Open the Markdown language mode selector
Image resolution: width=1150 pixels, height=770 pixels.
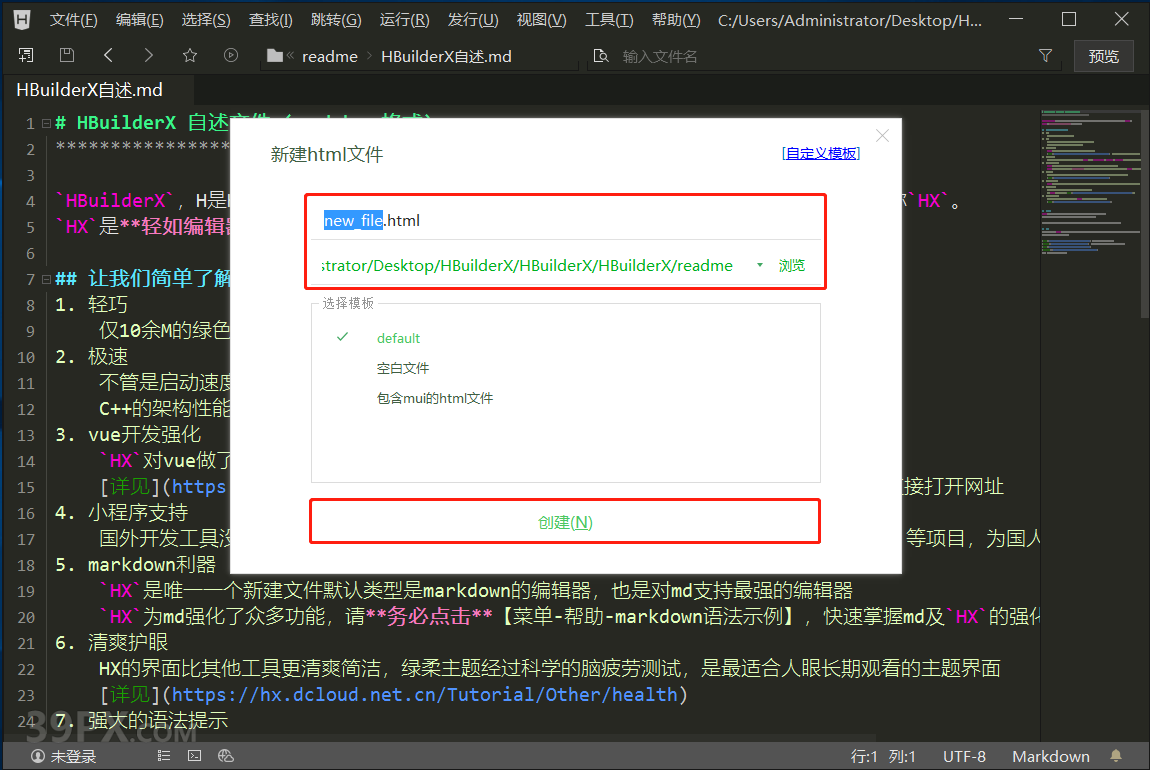click(x=1050, y=756)
